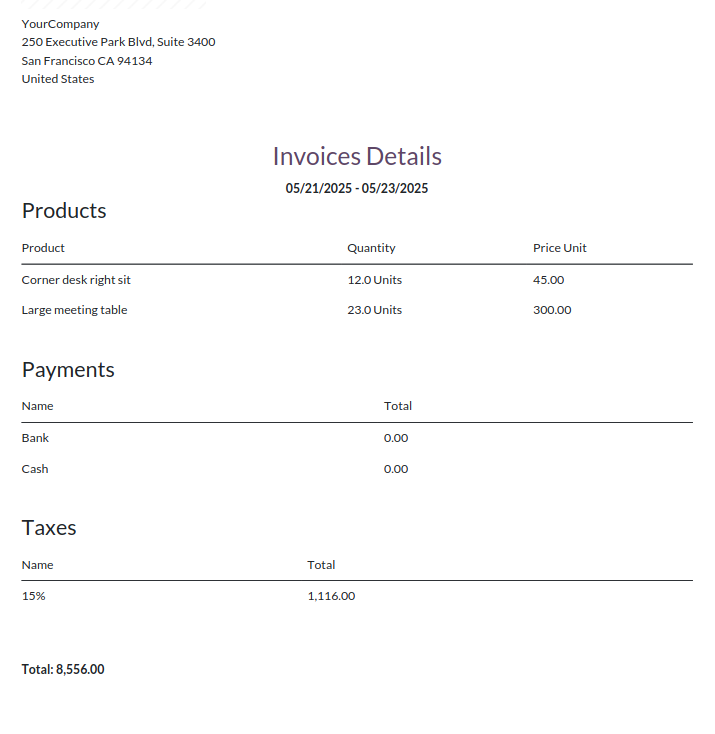Select the 'Corner desk right sit' product cell
Image resolution: width=715 pixels, height=734 pixels.
tap(76, 280)
